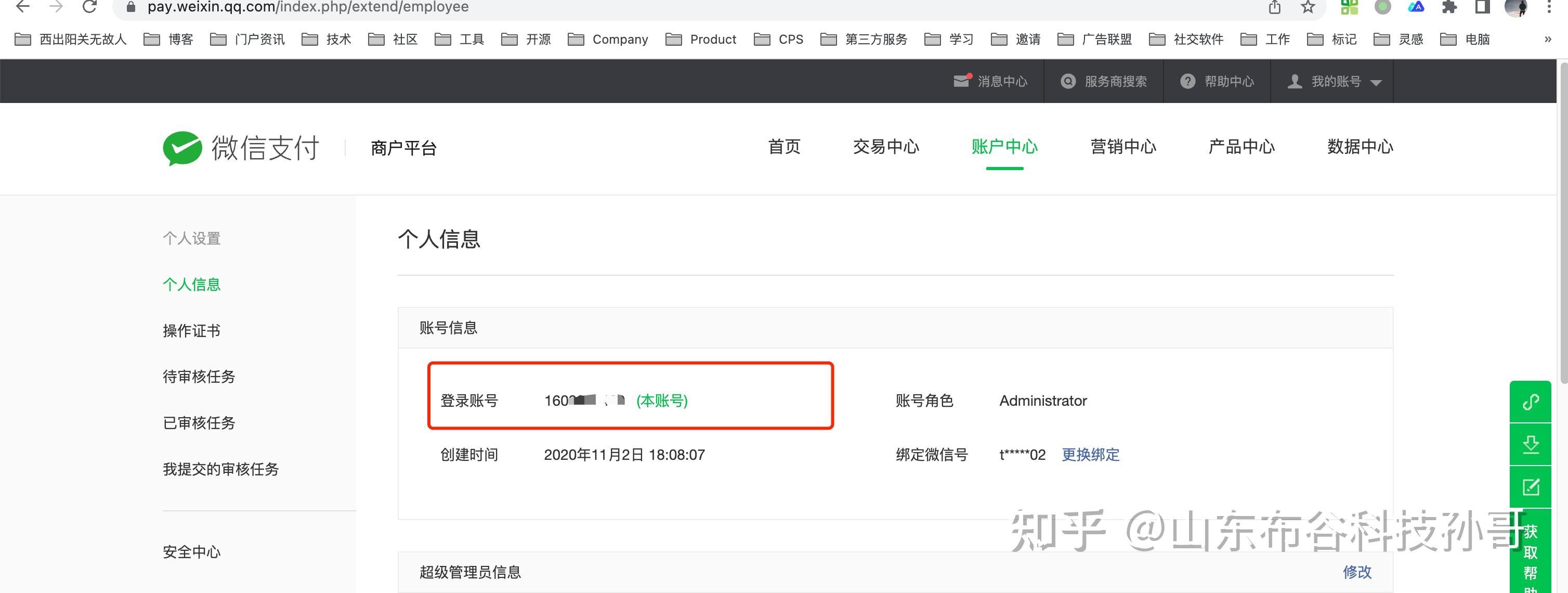Click the edit feedback icon in green sidebar
1568x593 pixels.
(1530, 487)
